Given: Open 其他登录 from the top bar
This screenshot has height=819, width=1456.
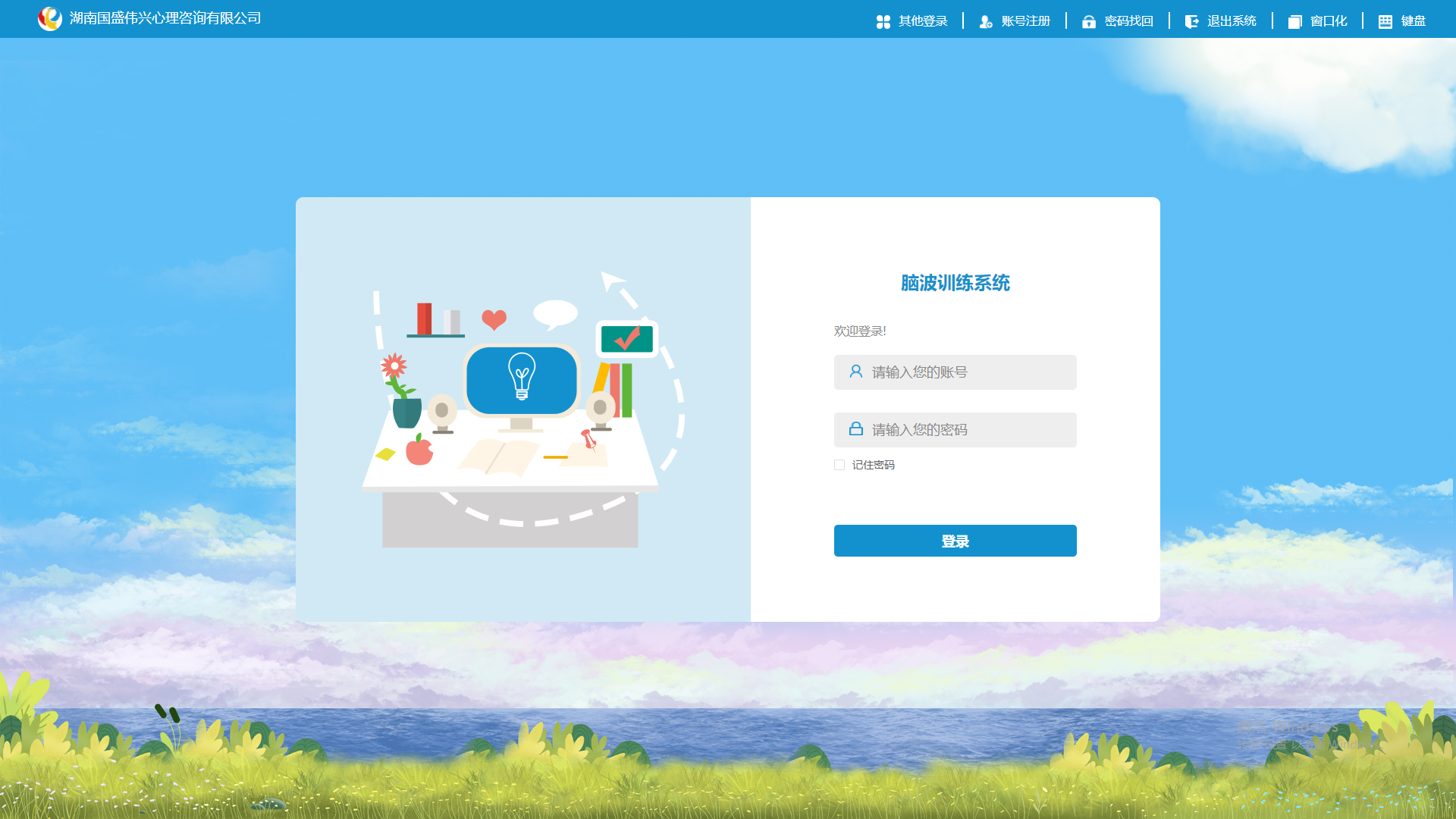Looking at the screenshot, I should (x=923, y=21).
